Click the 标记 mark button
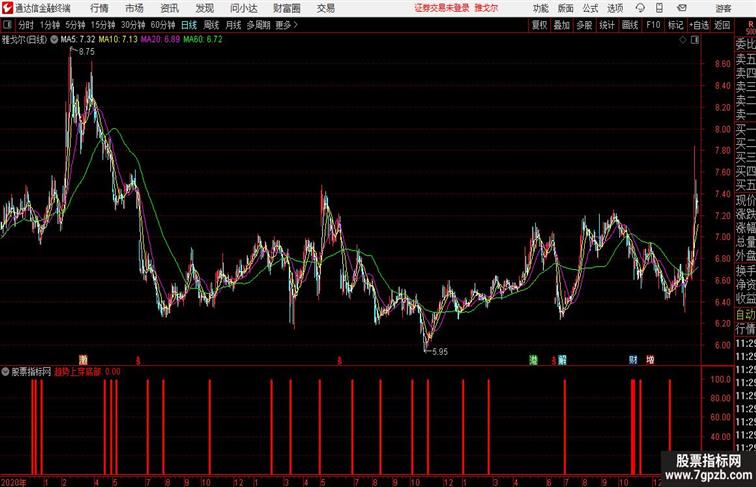 coord(675,25)
